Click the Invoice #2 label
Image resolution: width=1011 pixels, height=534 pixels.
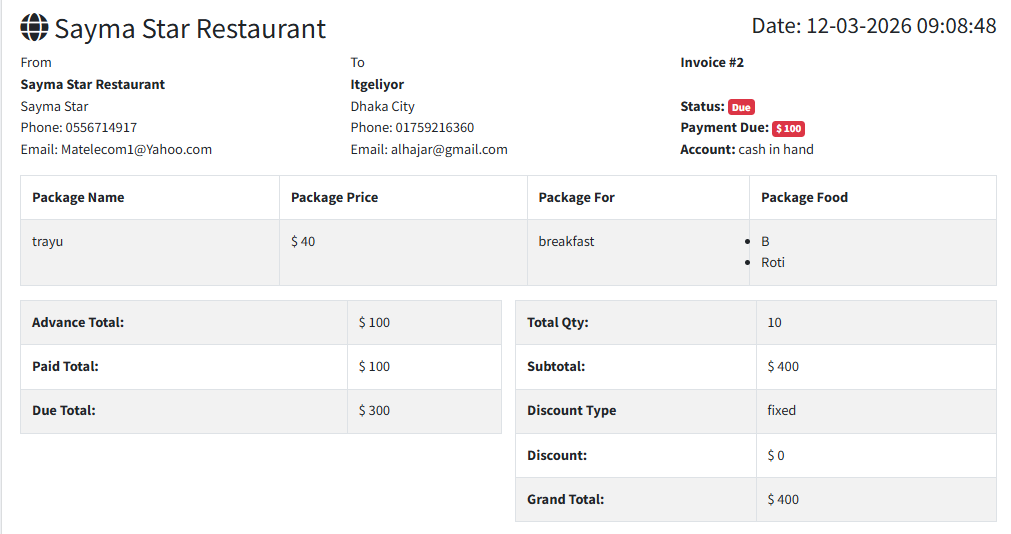pos(712,62)
